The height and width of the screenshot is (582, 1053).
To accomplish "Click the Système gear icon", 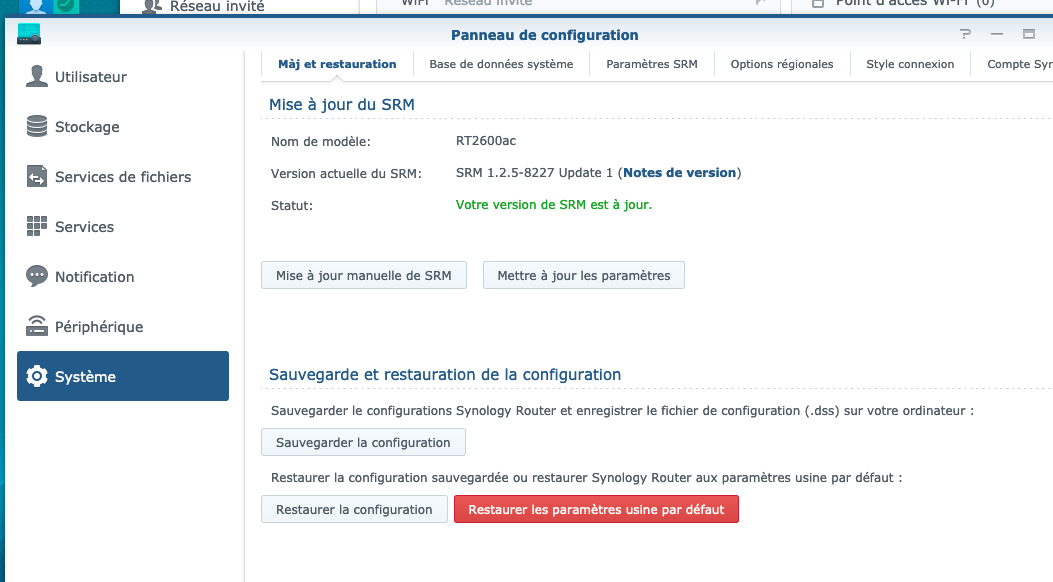I will coord(37,377).
